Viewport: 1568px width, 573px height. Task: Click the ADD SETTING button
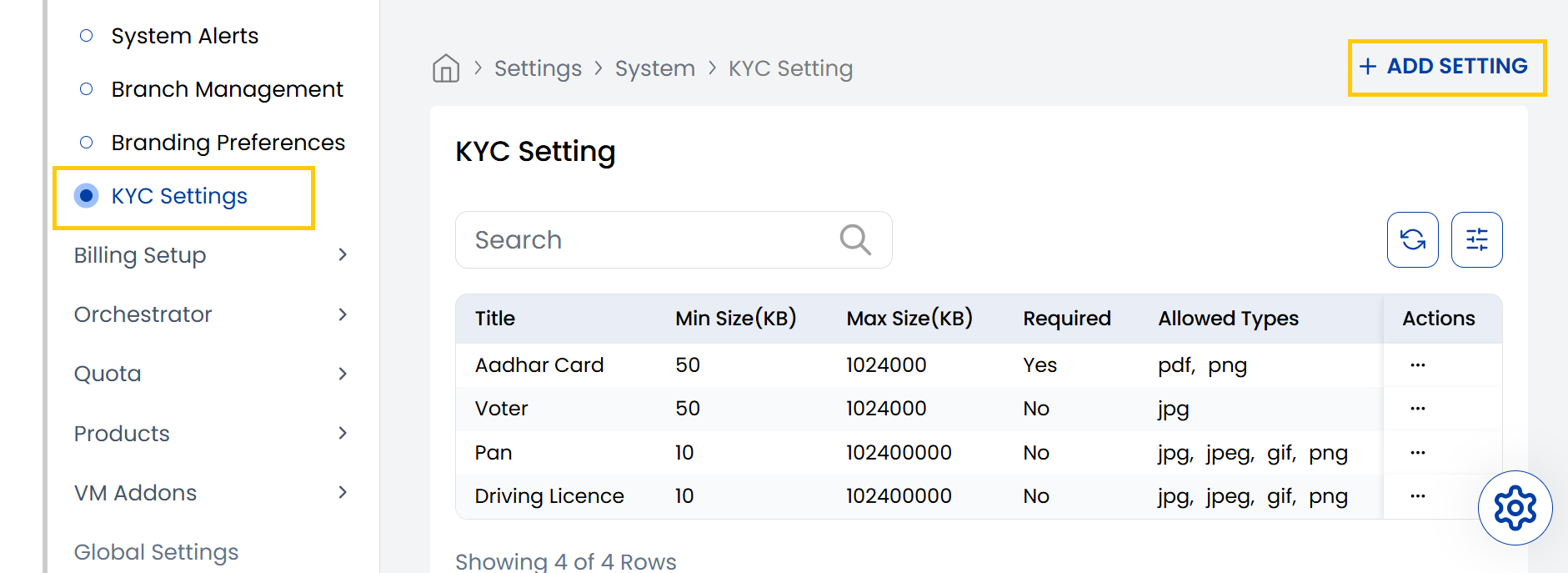point(1447,67)
